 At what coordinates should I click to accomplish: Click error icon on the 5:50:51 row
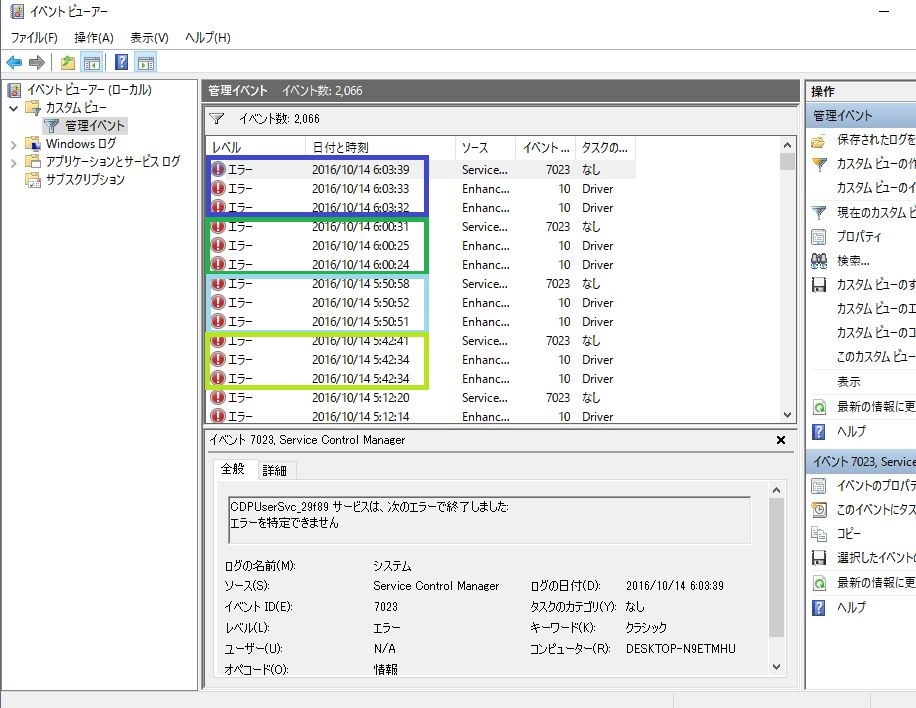coord(218,321)
